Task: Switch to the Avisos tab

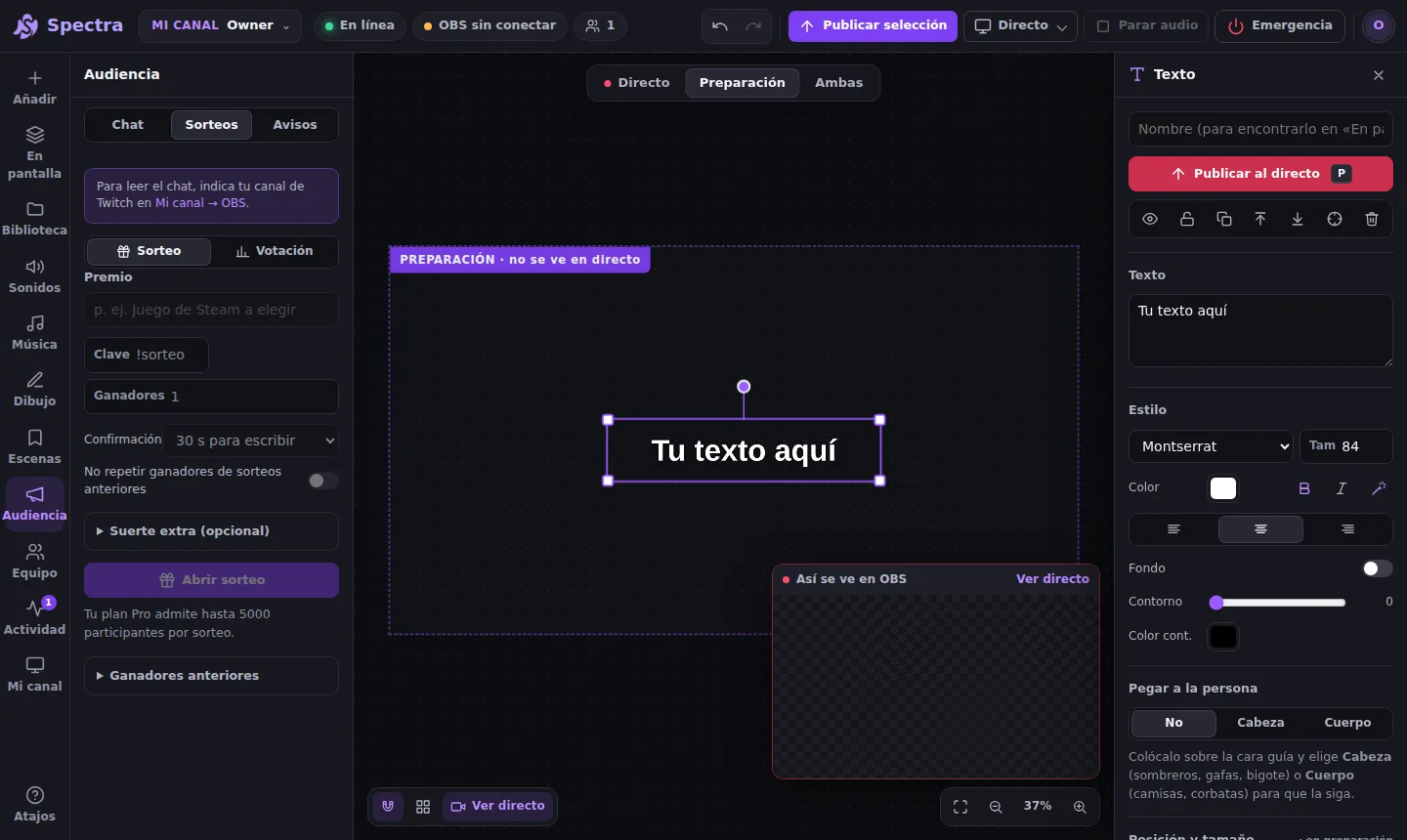Action: point(295,125)
